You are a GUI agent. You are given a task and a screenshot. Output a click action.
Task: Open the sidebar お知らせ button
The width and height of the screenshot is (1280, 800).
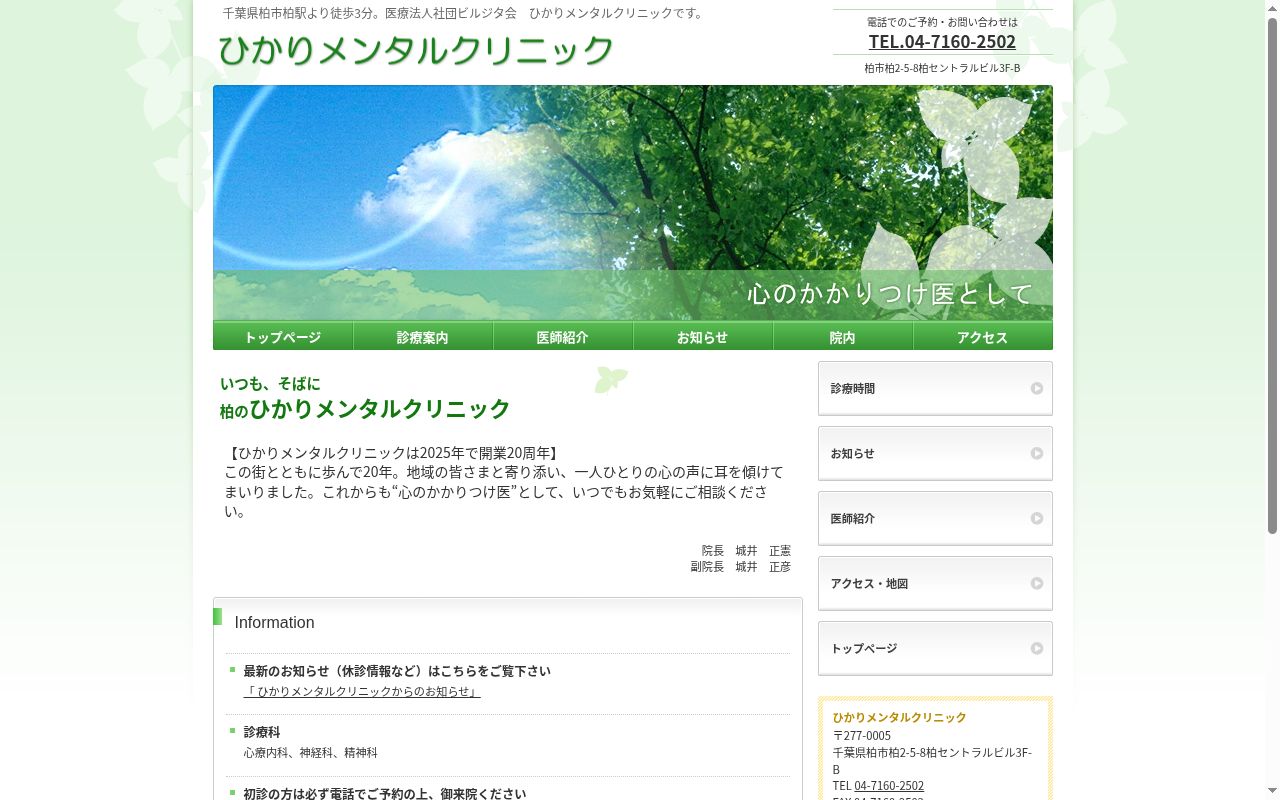(935, 453)
